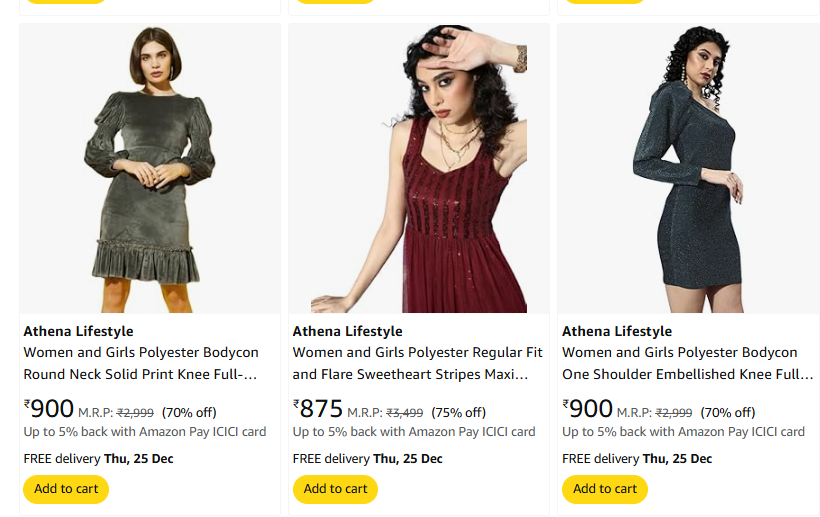
Task: Click the struck-through ₹3,499 M.R.P.
Action: (404, 412)
